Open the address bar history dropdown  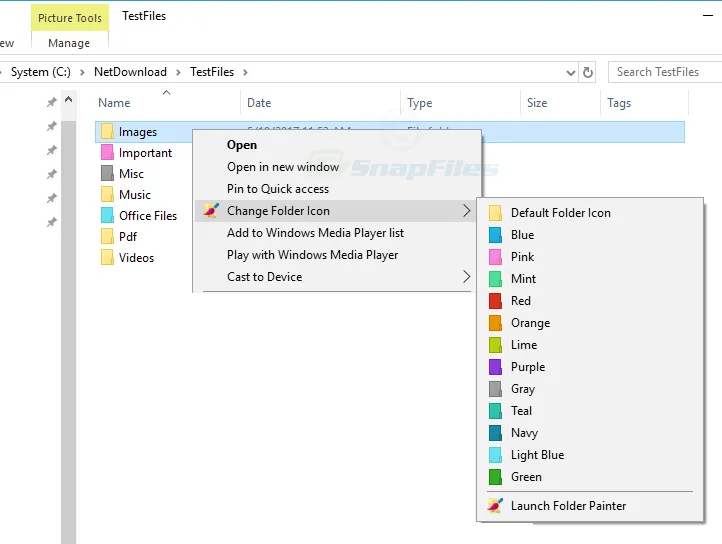click(x=571, y=73)
